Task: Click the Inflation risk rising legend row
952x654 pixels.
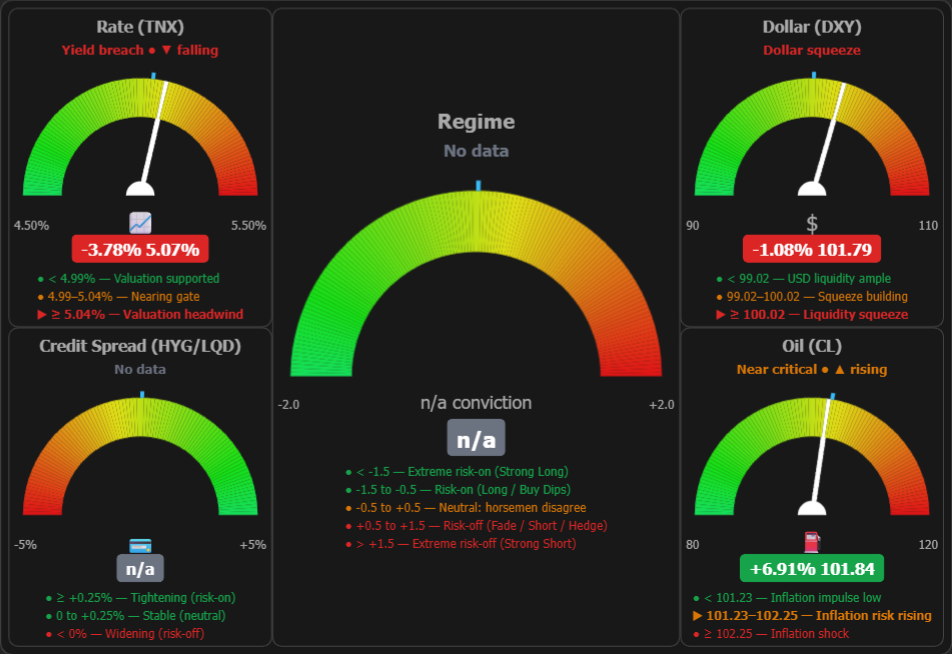Action: tap(812, 616)
